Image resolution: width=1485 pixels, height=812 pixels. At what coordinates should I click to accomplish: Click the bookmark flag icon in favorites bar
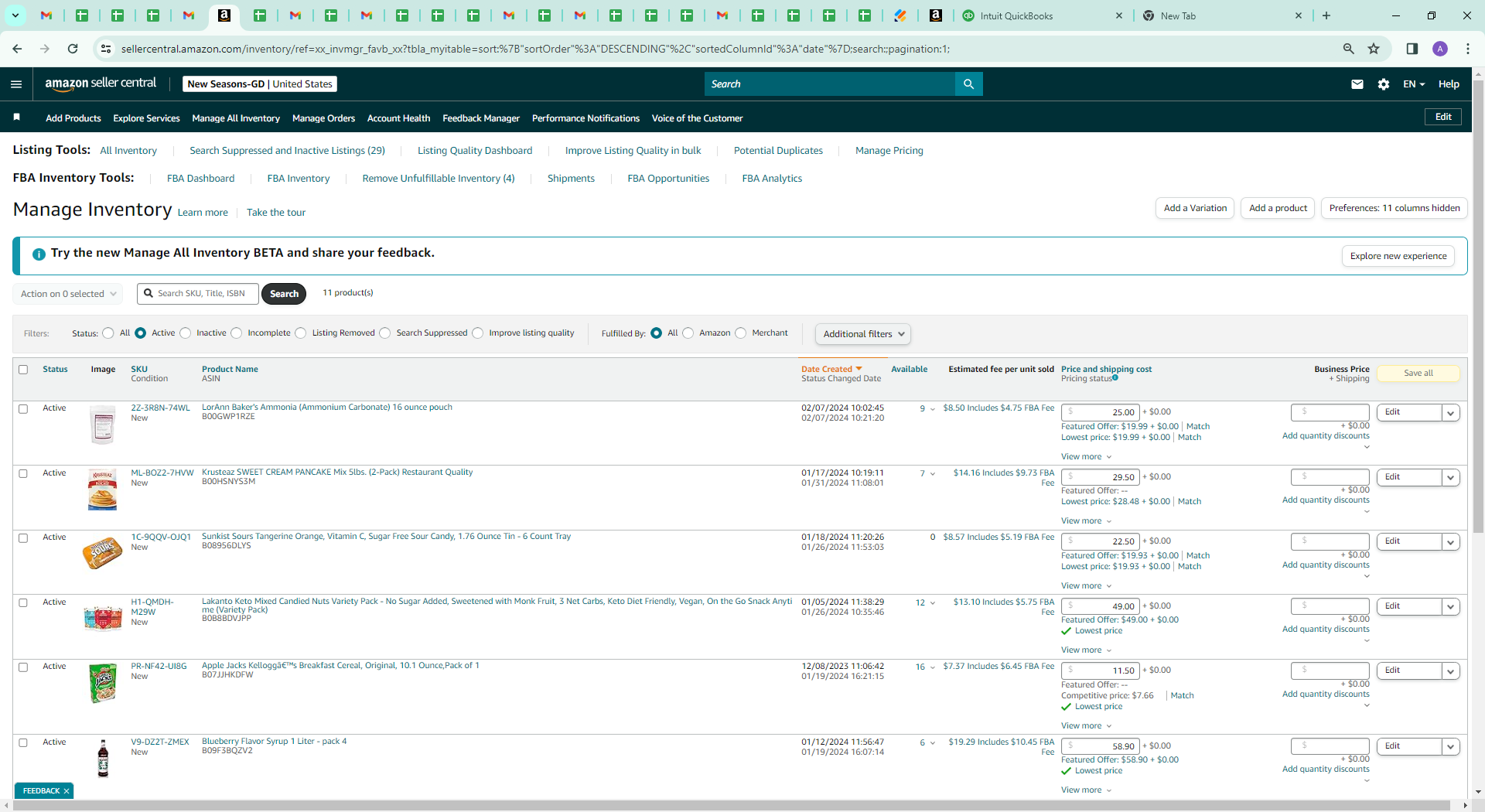(x=17, y=118)
